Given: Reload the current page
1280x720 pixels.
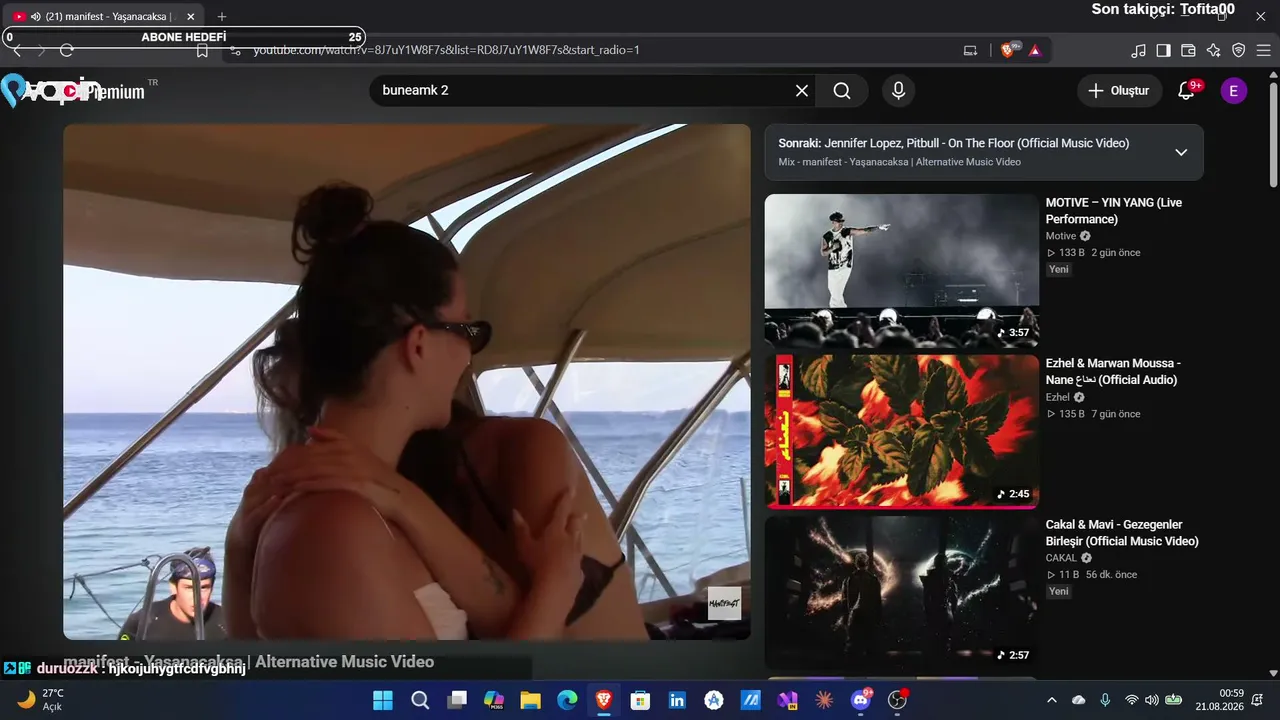Looking at the screenshot, I should [x=67, y=50].
